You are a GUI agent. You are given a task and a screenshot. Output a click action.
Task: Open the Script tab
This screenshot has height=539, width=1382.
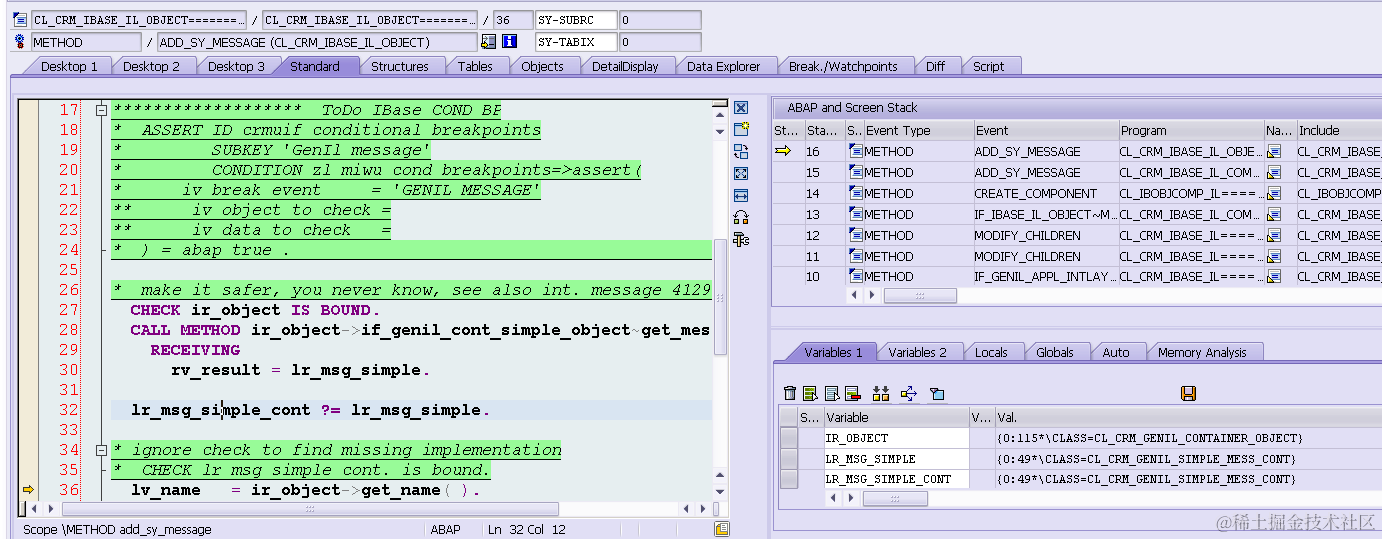[x=989, y=66]
